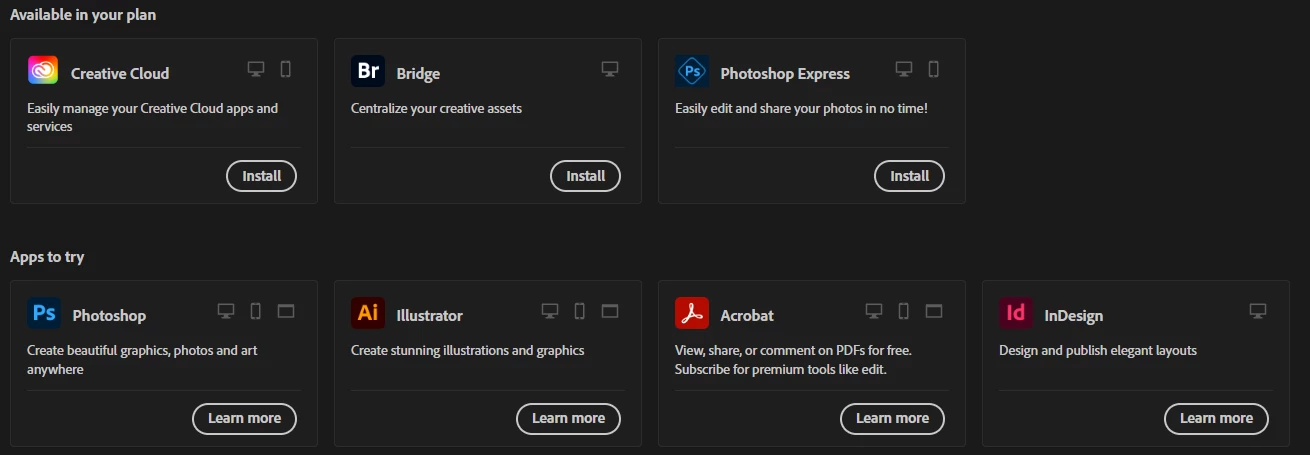Image resolution: width=1310 pixels, height=455 pixels.
Task: Click mobile platform icon on Photoshop card
Action: pyautogui.click(x=256, y=311)
